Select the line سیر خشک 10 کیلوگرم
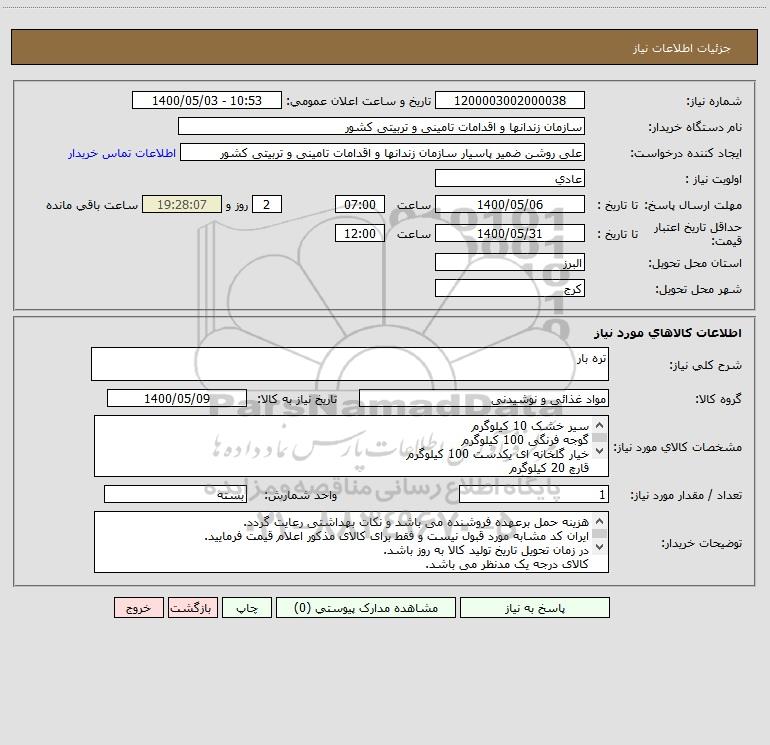Screen dimensions: 770x745 coord(529,426)
